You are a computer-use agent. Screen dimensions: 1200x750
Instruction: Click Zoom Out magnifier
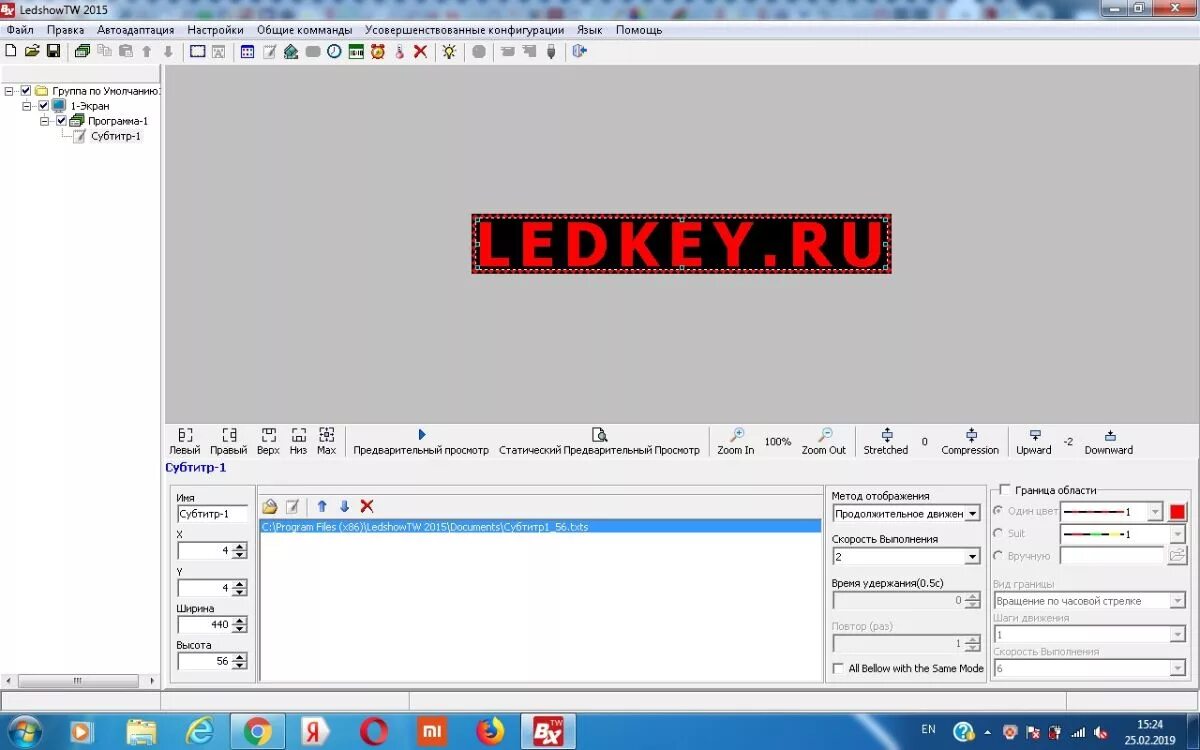(824, 441)
